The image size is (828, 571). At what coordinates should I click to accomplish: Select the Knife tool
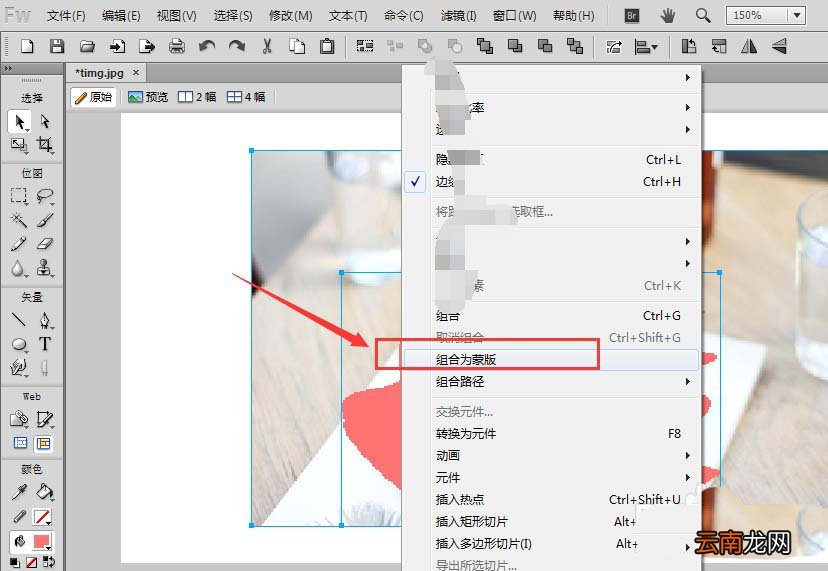click(45, 367)
